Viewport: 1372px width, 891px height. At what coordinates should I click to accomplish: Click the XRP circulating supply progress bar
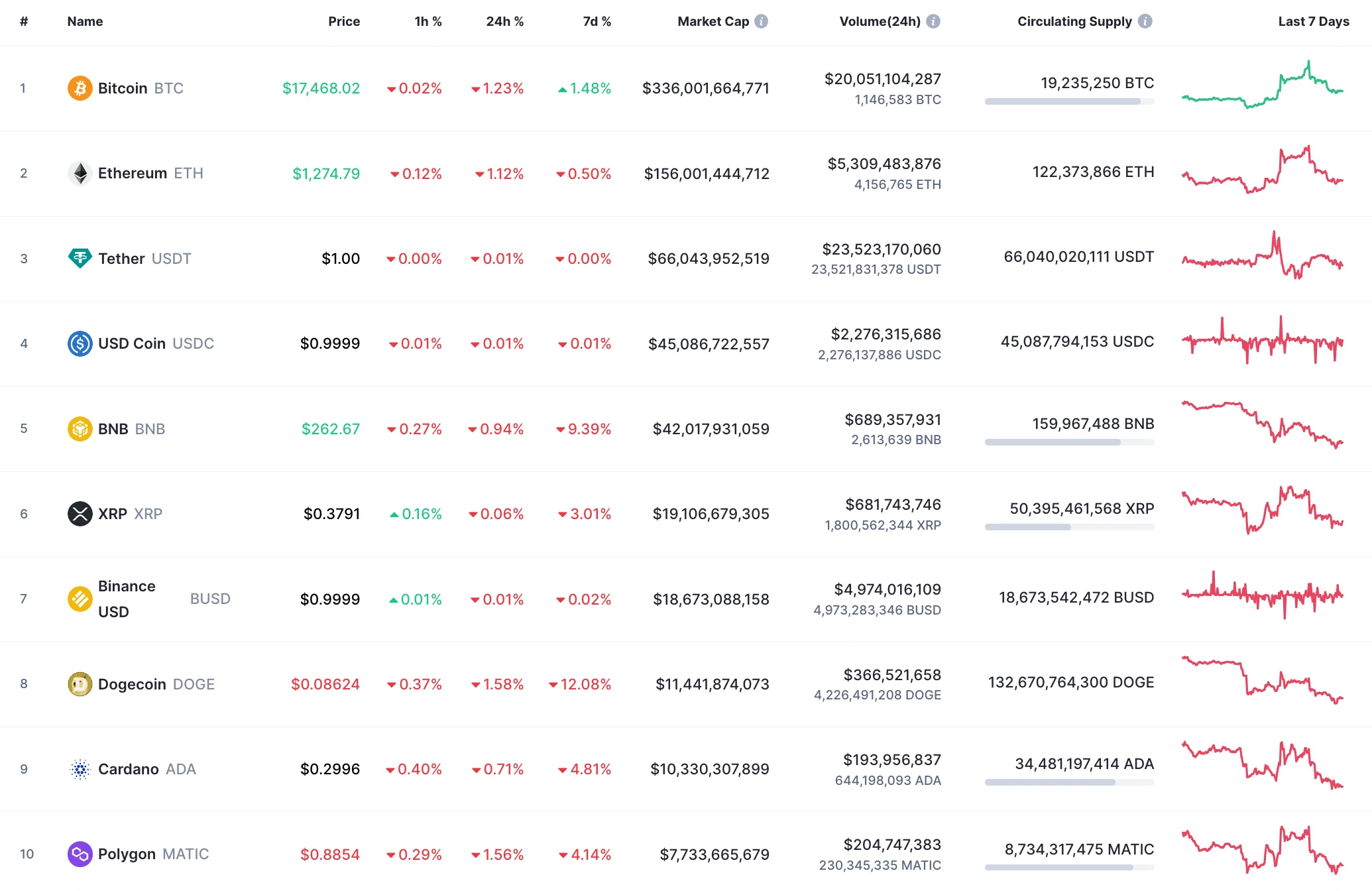pyautogui.click(x=1068, y=528)
